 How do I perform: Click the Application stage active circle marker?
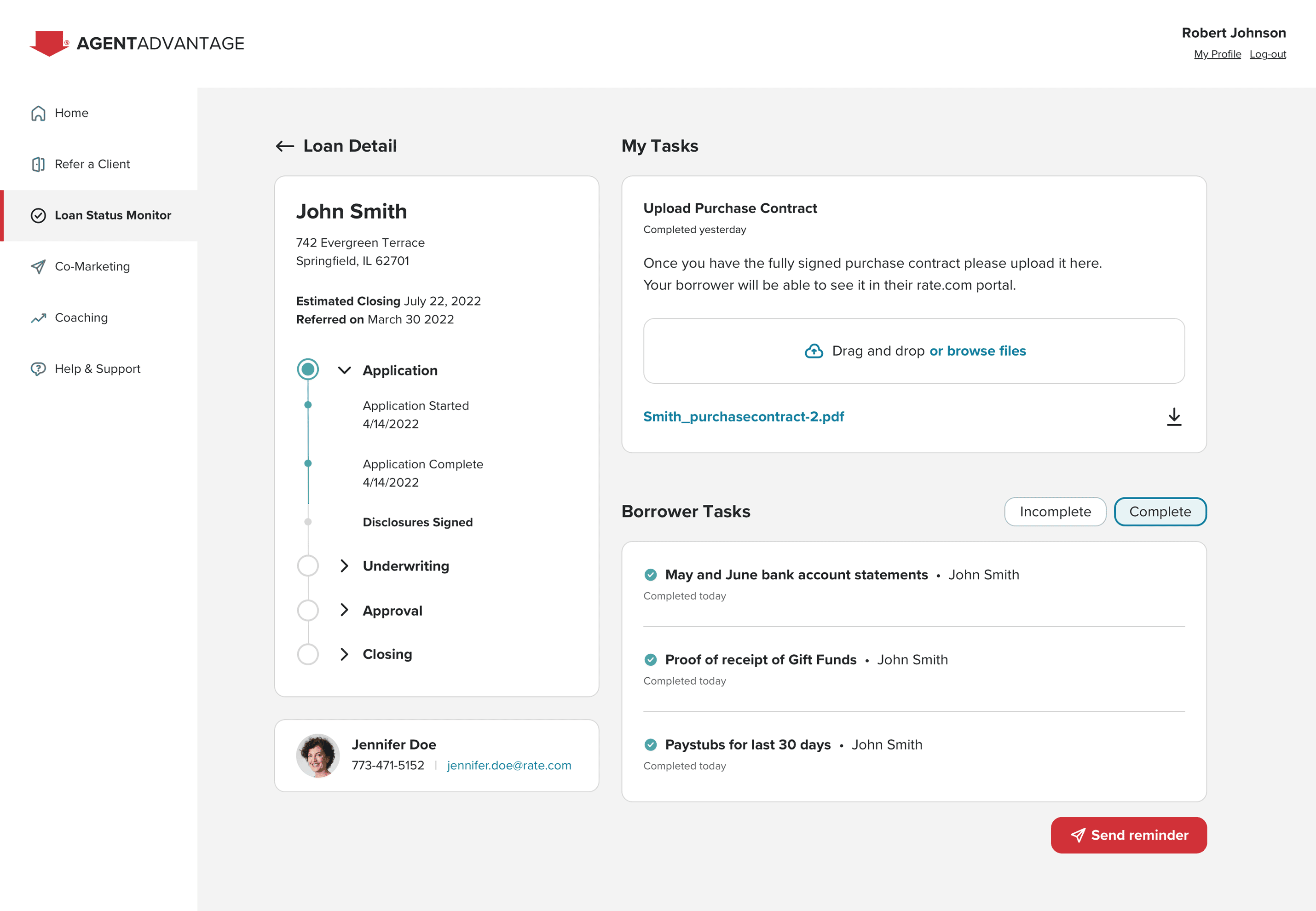coord(307,369)
